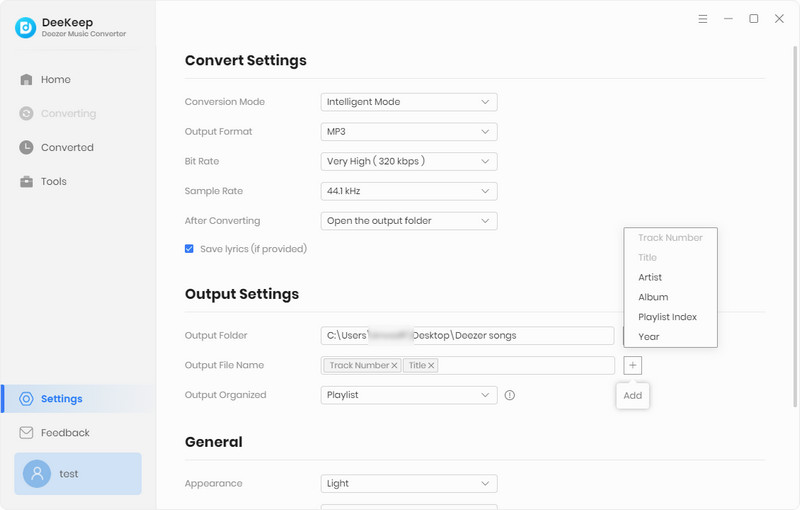Open the hamburger menu in title bar
The height and width of the screenshot is (510, 800).
pos(703,19)
